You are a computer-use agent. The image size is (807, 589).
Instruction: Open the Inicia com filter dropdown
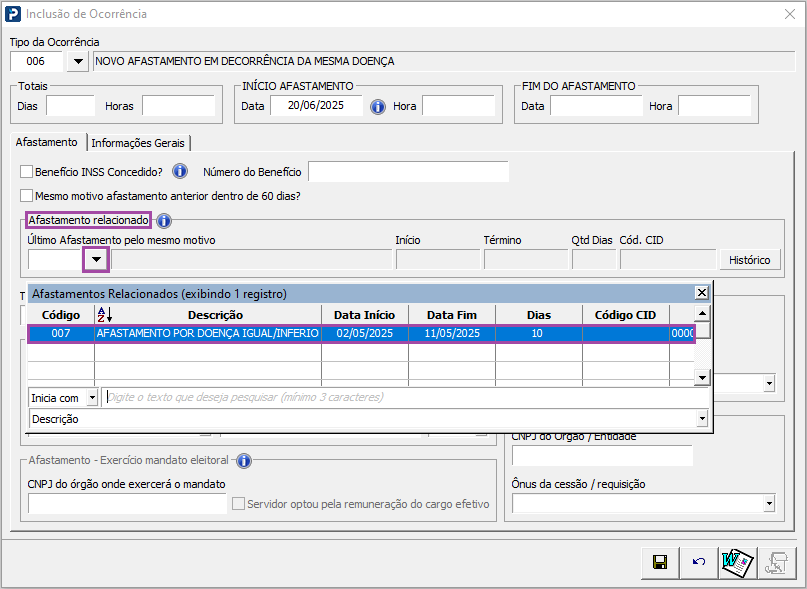click(x=93, y=398)
